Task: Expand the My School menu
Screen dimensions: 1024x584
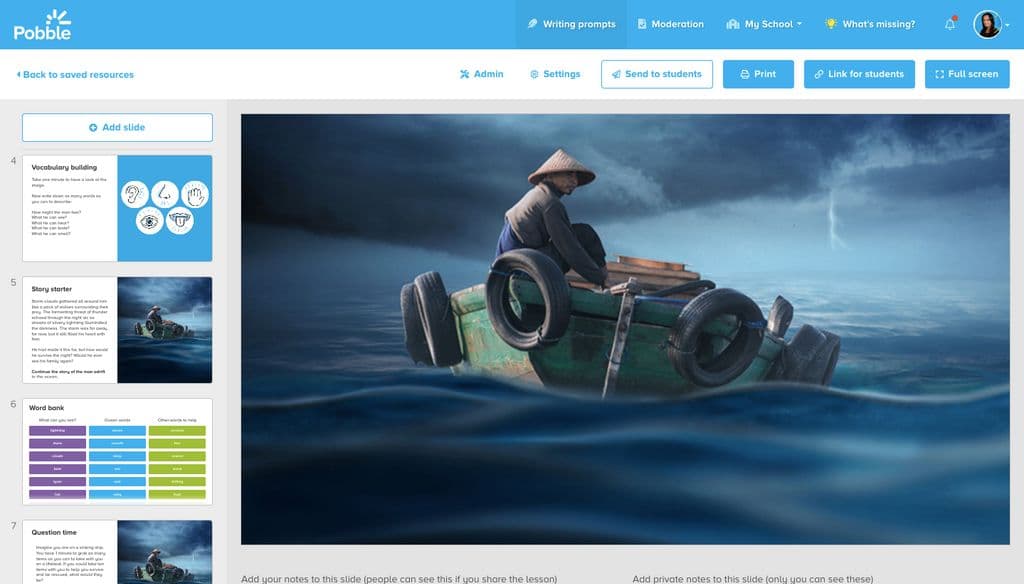Action: 764,24
